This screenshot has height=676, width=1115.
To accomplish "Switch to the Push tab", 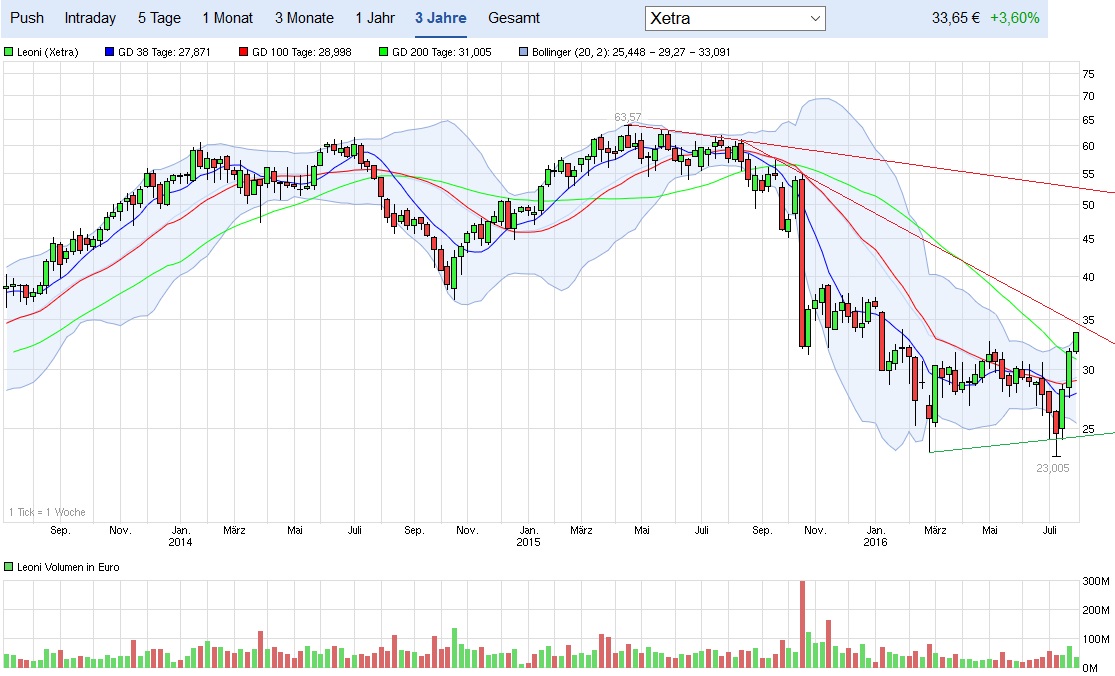I will pos(27,18).
